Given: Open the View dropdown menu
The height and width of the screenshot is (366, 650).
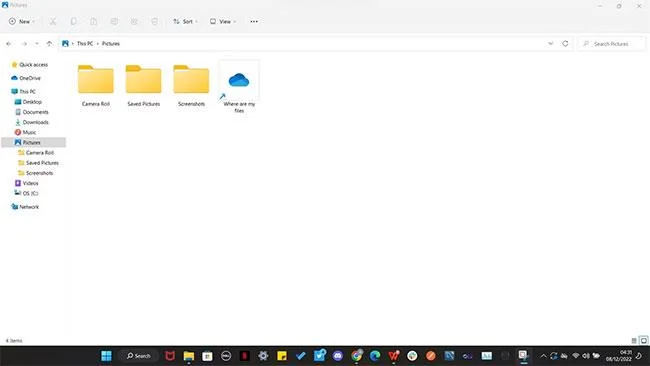Looking at the screenshot, I should (223, 22).
